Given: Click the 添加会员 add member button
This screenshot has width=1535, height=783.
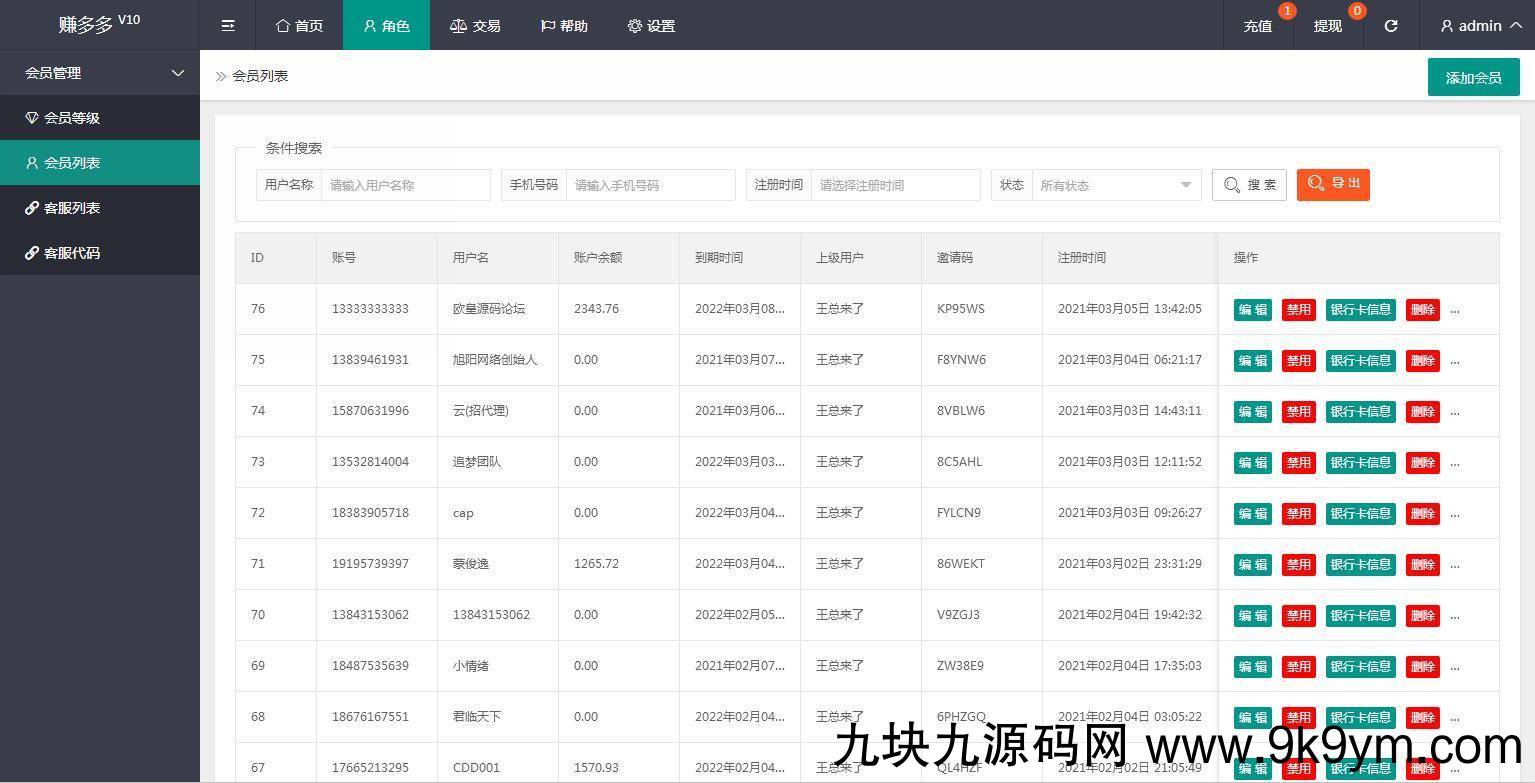Looking at the screenshot, I should [1473, 77].
